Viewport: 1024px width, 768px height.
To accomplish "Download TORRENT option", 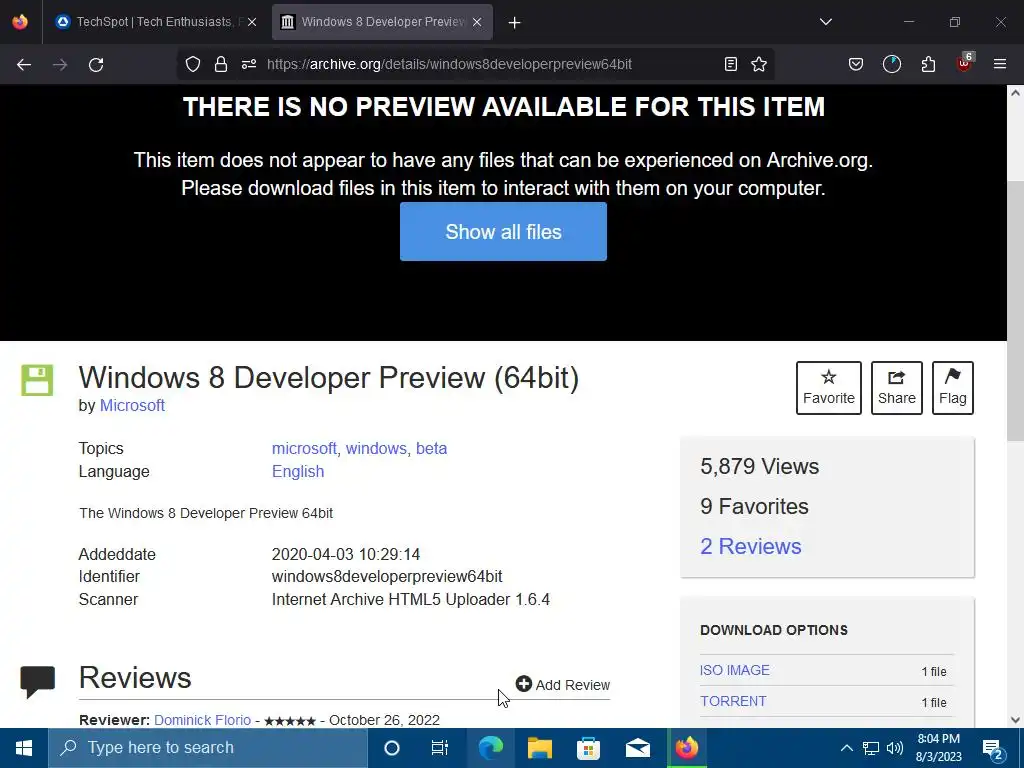I will [733, 701].
